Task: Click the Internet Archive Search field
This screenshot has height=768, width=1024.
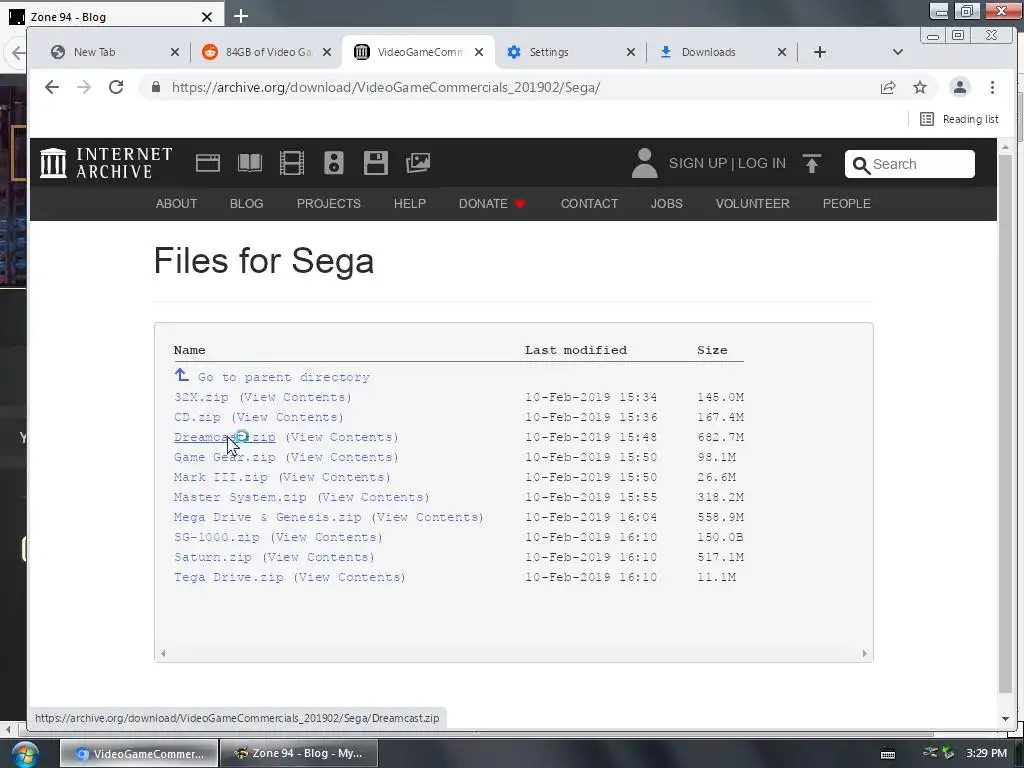Action: coord(910,164)
